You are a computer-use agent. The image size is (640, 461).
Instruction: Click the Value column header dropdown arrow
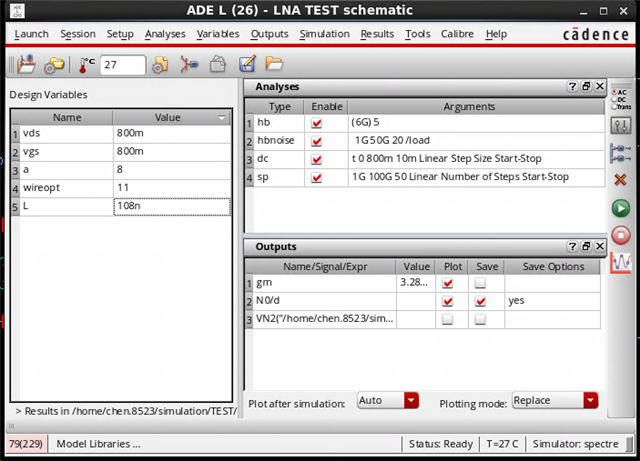point(221,118)
